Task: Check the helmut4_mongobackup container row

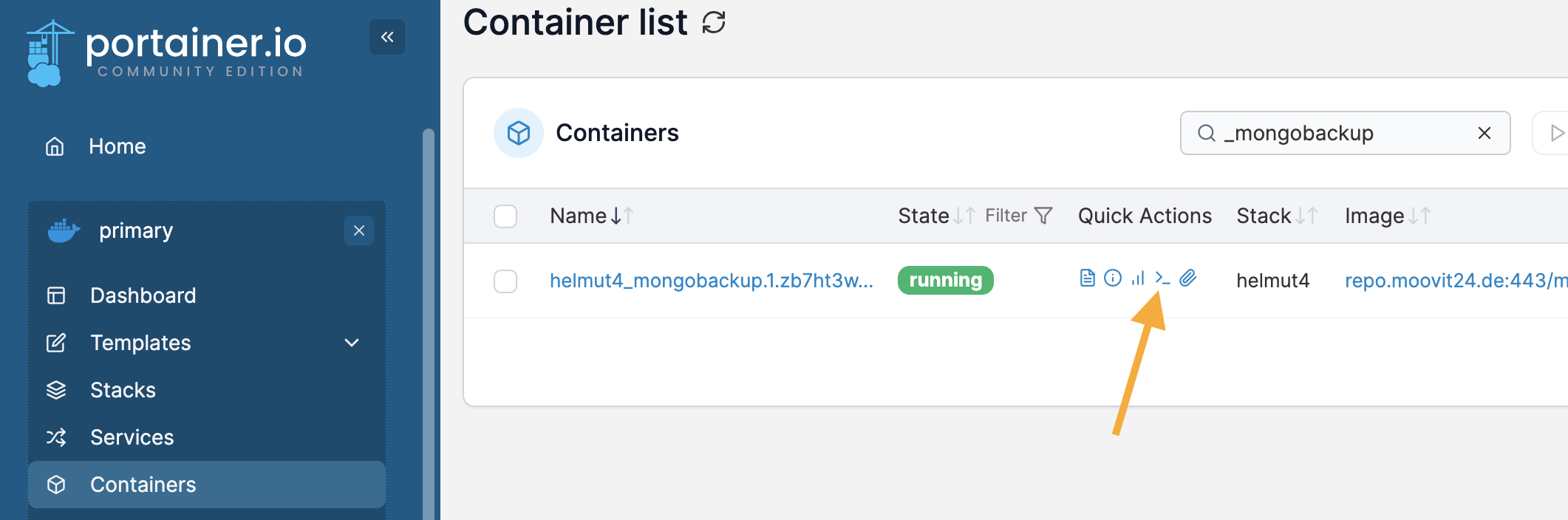Action: pos(505,281)
